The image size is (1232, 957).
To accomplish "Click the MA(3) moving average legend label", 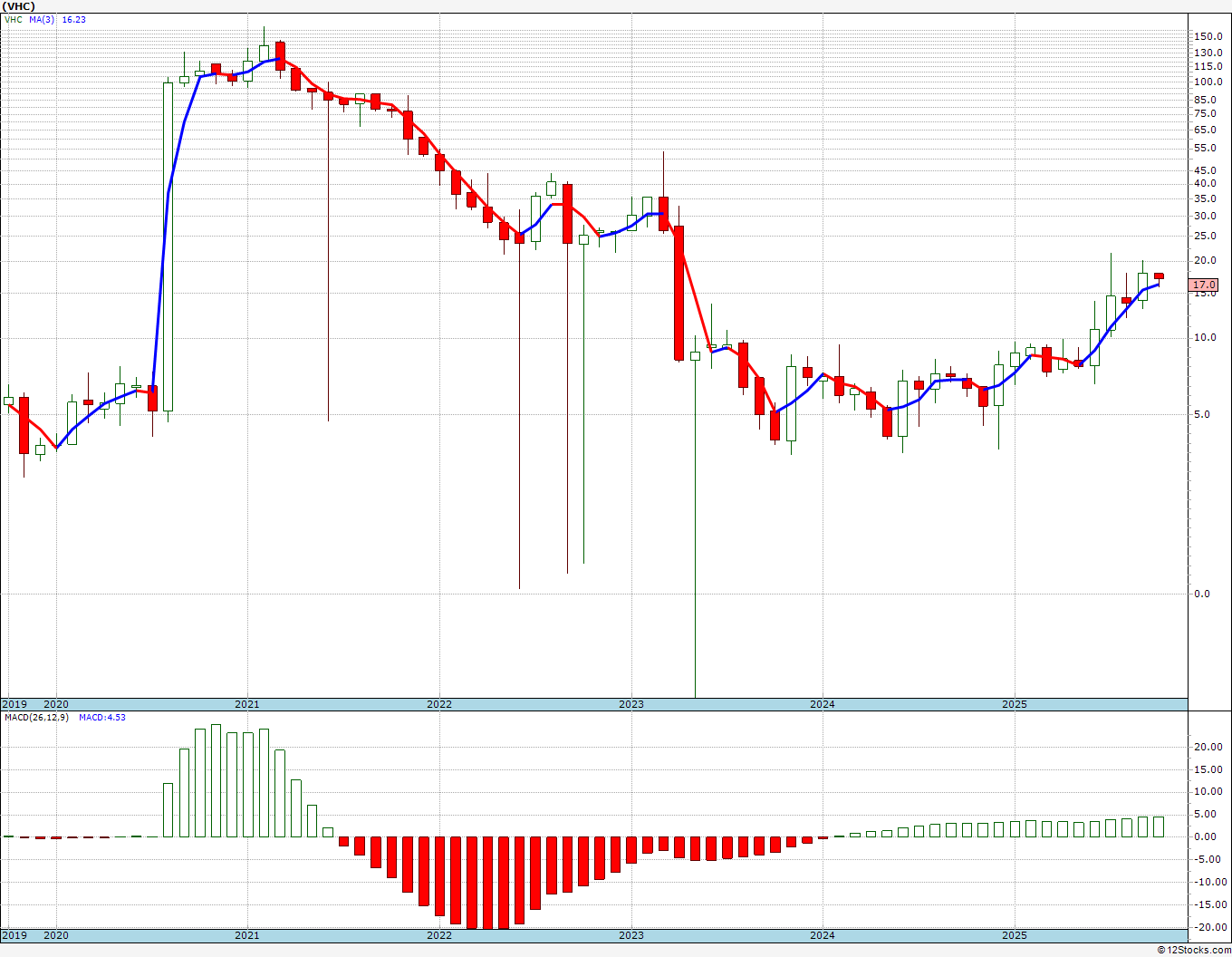I will [42, 19].
